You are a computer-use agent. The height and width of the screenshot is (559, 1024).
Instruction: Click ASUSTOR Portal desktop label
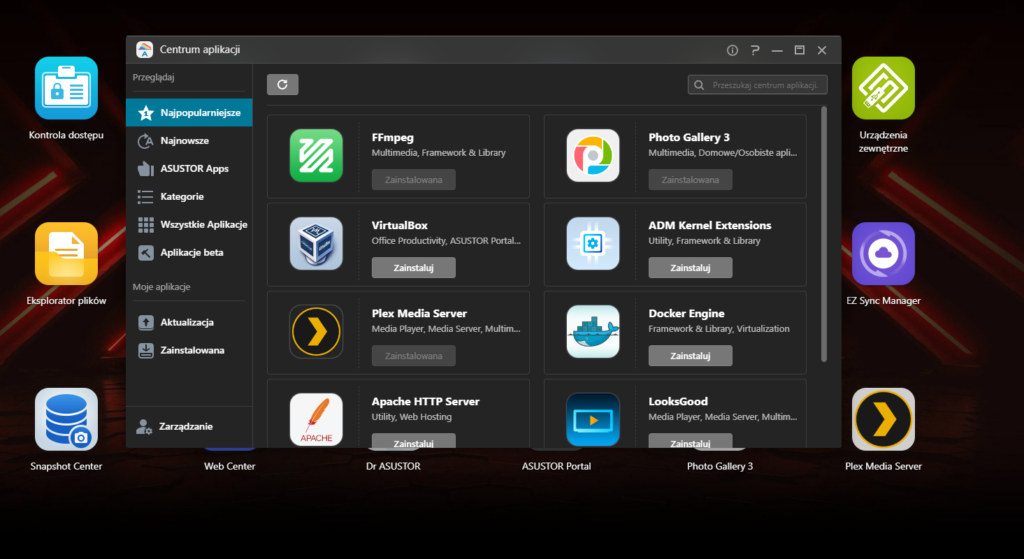[x=556, y=466]
